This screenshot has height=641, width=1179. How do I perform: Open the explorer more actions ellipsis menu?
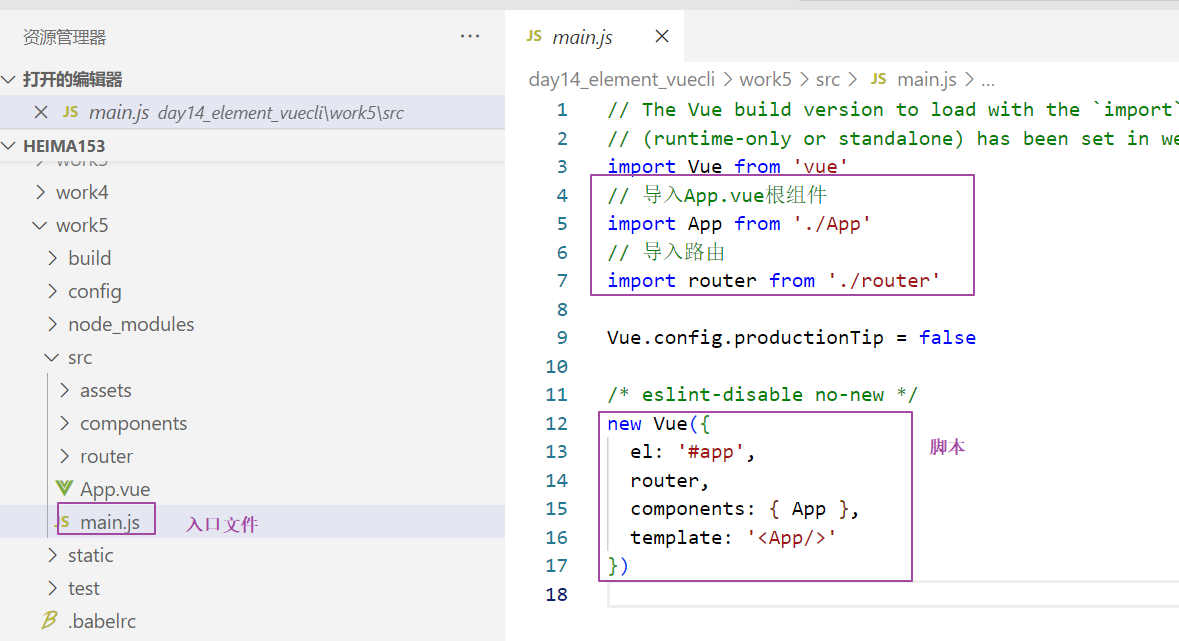[470, 37]
